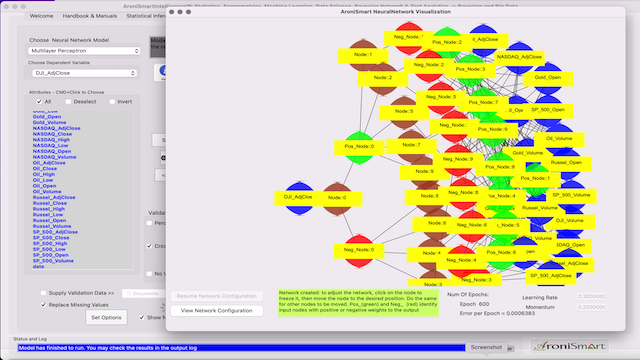Click the Screenshot button

click(486, 347)
